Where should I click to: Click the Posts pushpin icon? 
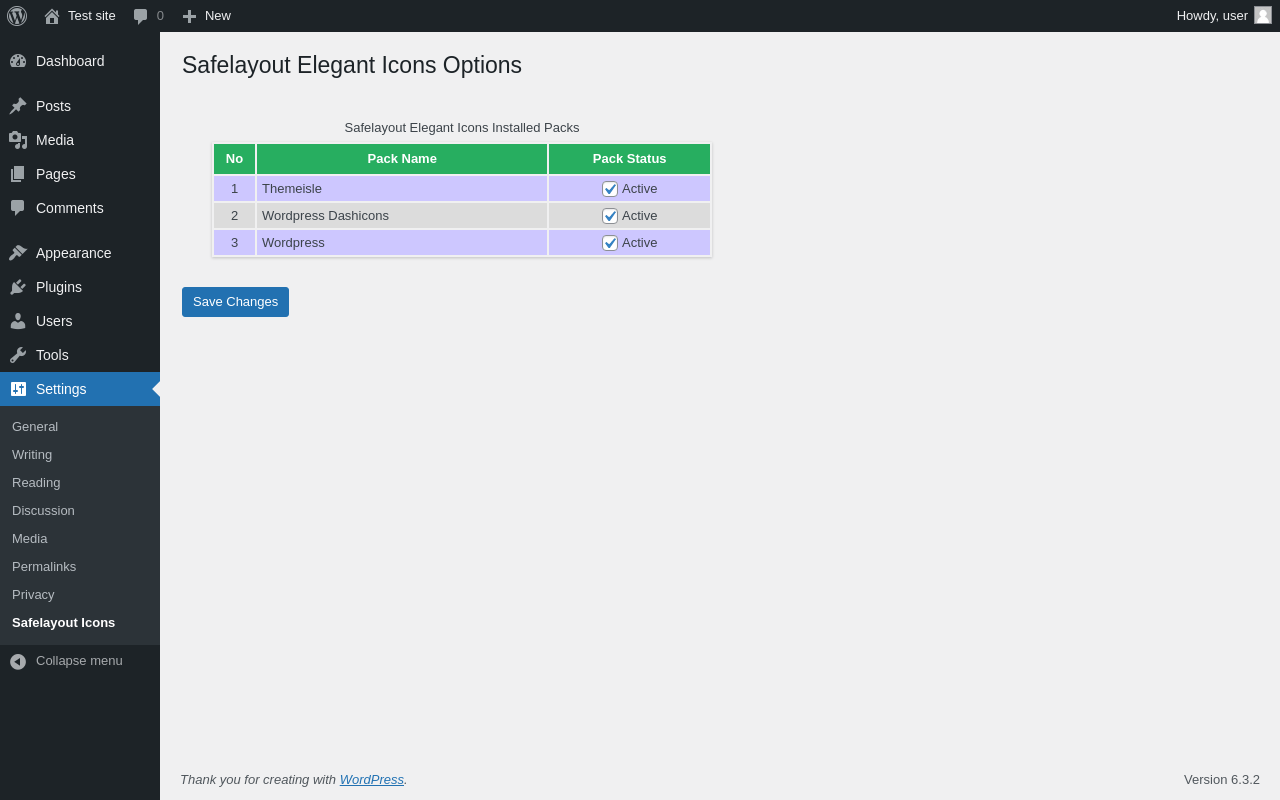point(18,106)
